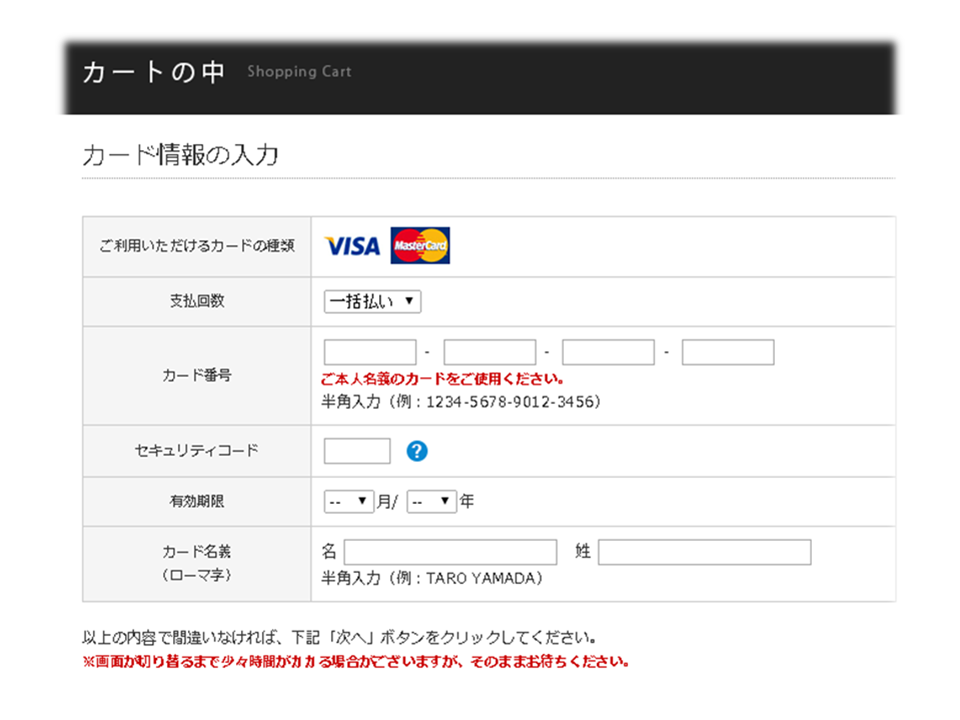
Task: Click the VISA card logo
Action: click(x=352, y=246)
